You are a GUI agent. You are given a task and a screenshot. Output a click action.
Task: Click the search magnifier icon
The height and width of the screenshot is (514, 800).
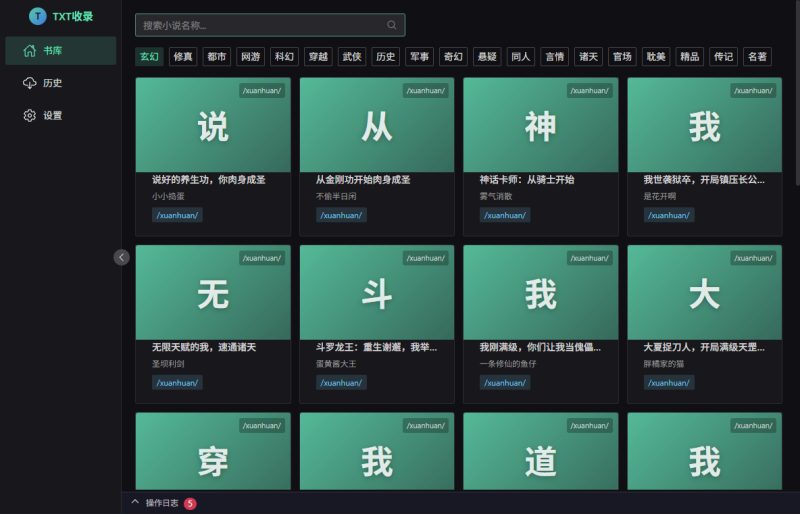[x=392, y=25]
